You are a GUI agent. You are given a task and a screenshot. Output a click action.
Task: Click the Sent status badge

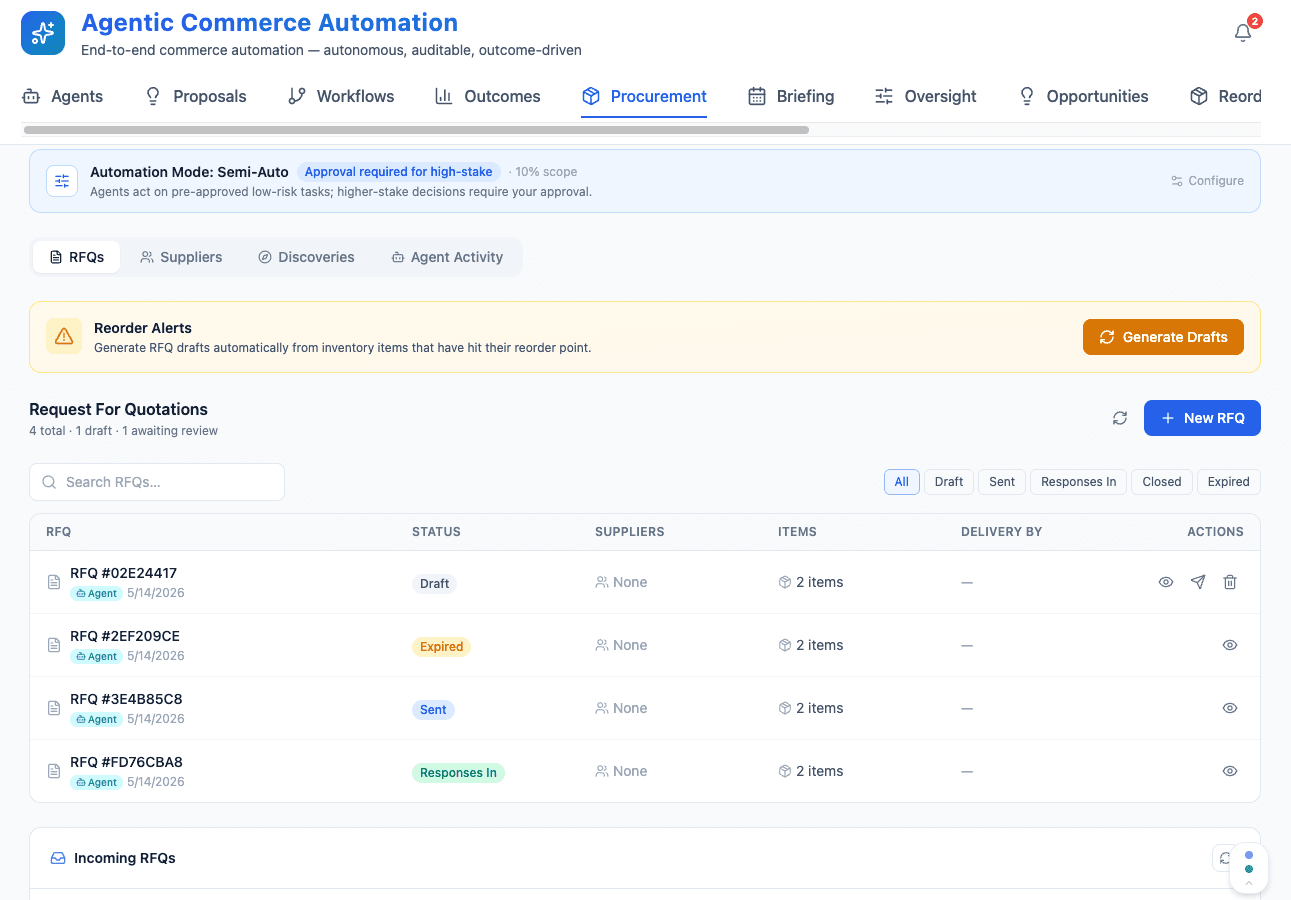433,709
